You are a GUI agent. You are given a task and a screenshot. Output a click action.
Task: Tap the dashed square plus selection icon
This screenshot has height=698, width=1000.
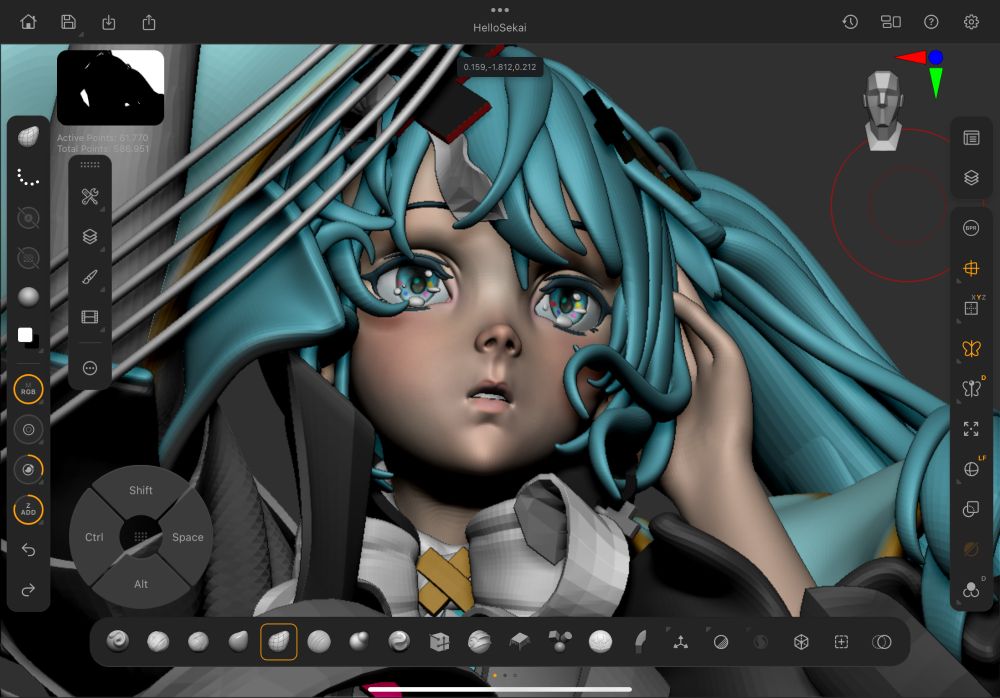tap(841, 642)
